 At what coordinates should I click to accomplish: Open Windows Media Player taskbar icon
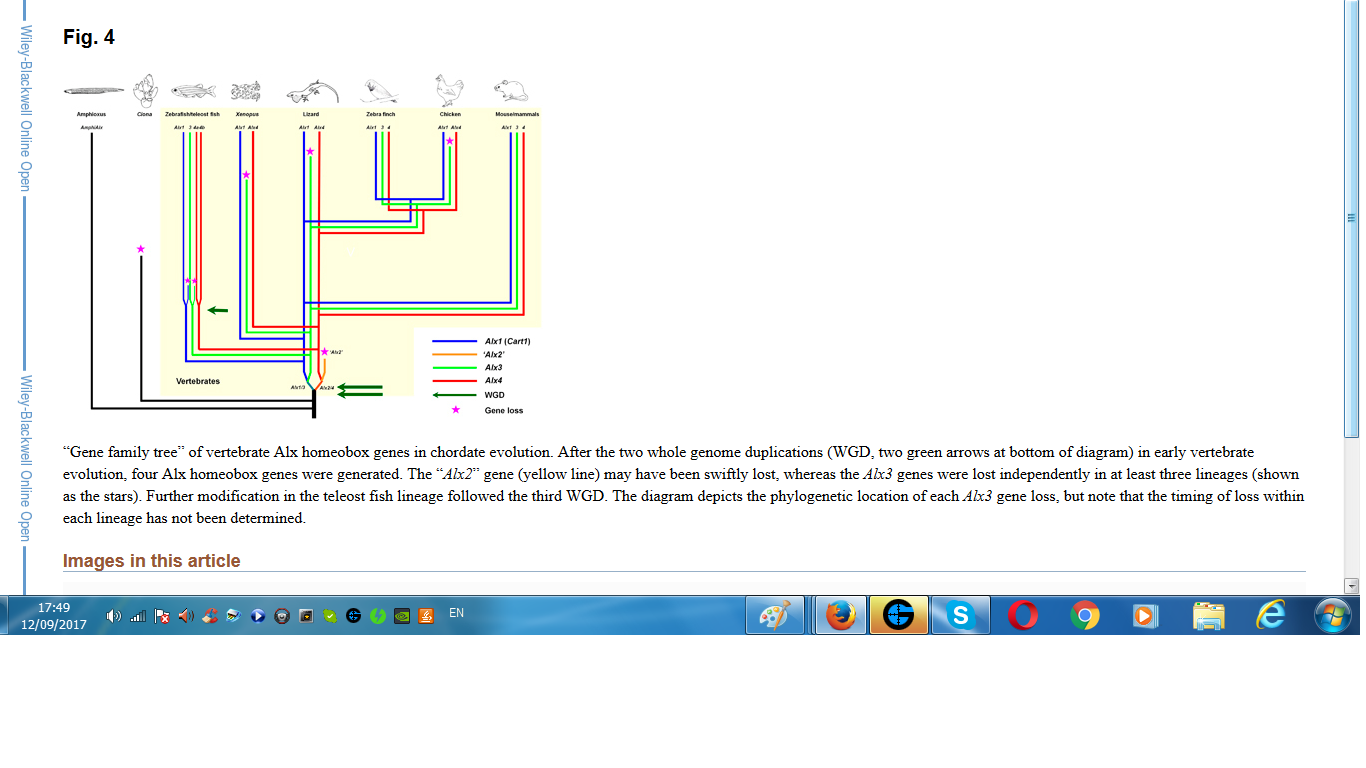(1145, 616)
